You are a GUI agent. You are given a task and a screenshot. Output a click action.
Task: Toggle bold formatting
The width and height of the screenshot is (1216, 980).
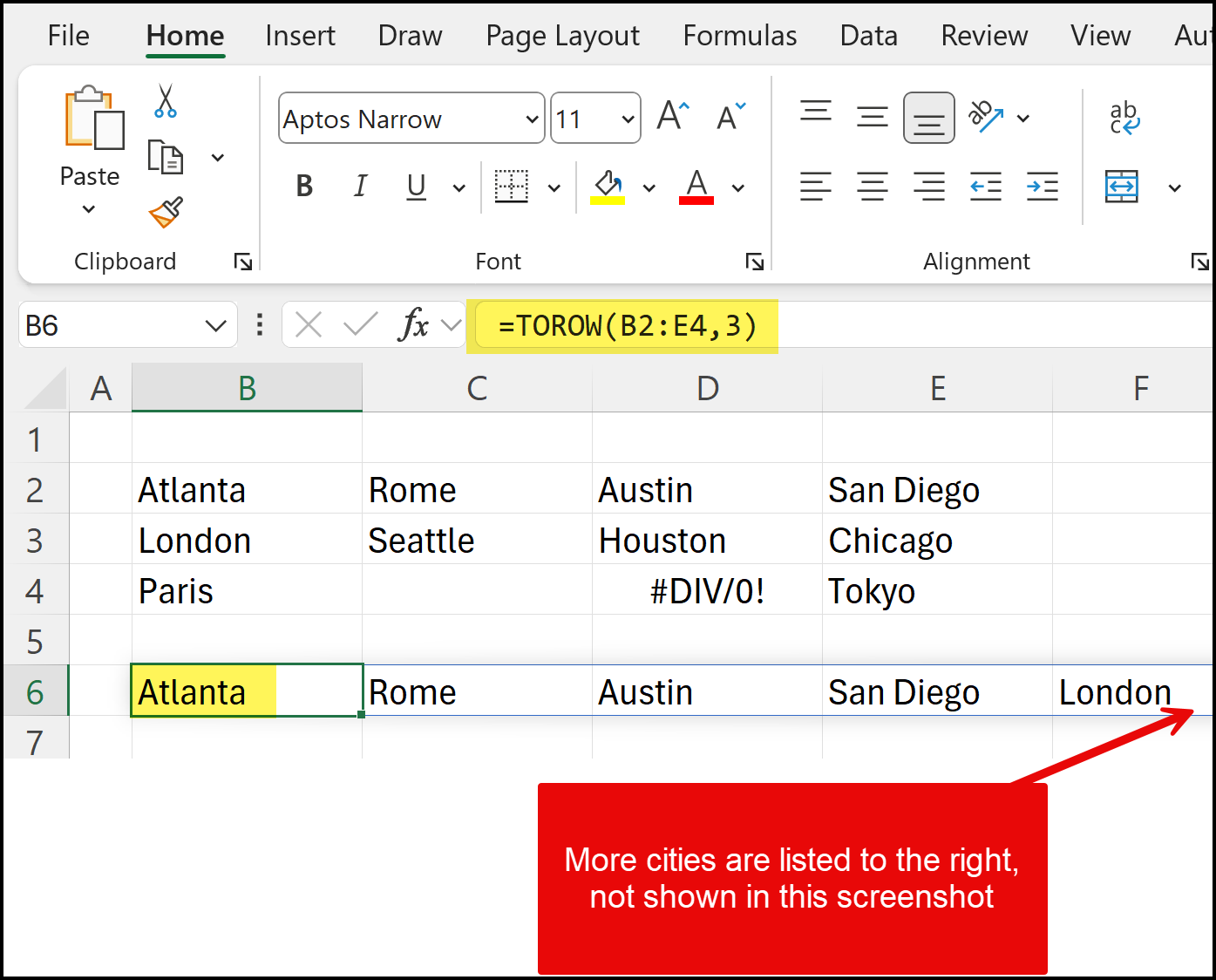[303, 185]
